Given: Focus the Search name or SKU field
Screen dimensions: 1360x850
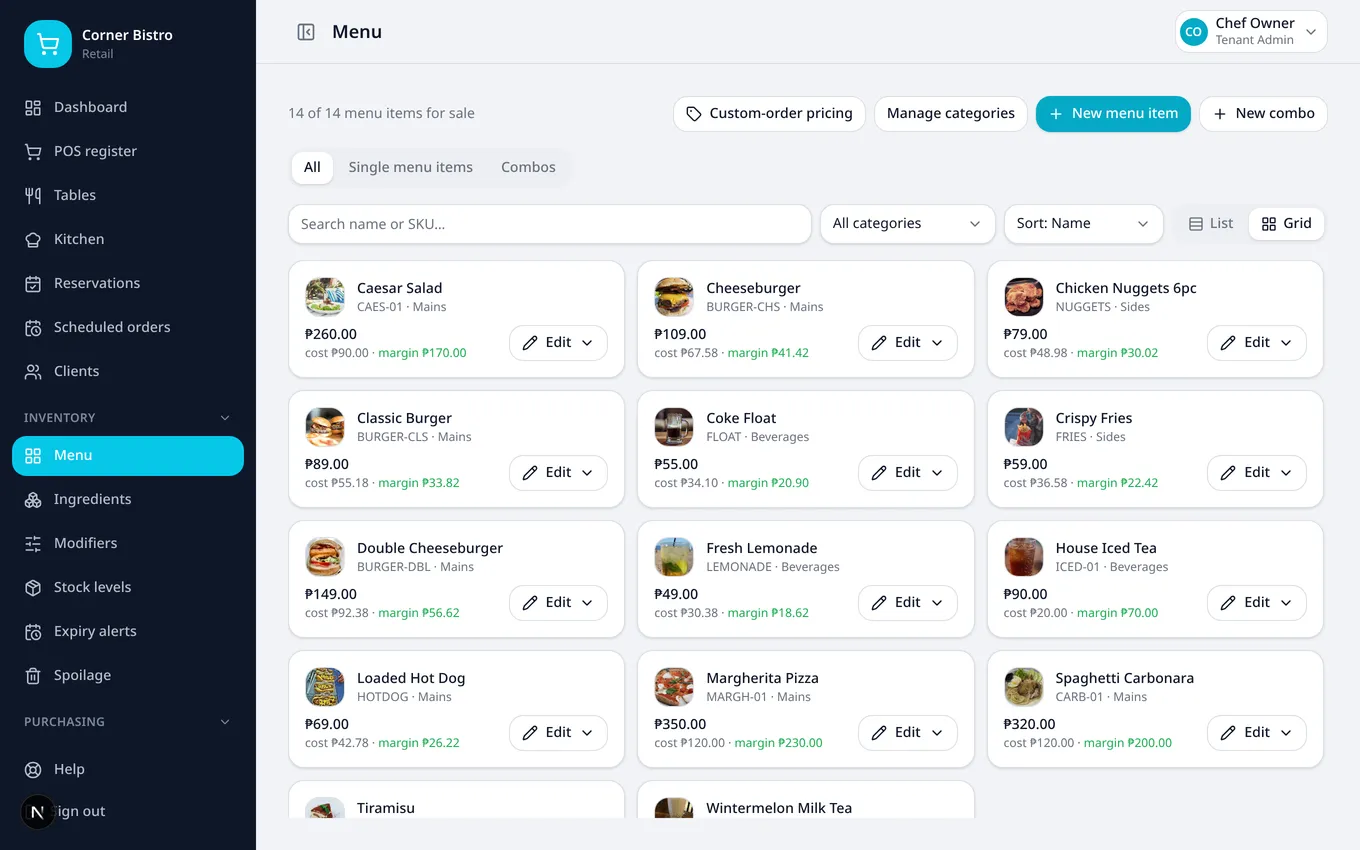Looking at the screenshot, I should pos(549,224).
